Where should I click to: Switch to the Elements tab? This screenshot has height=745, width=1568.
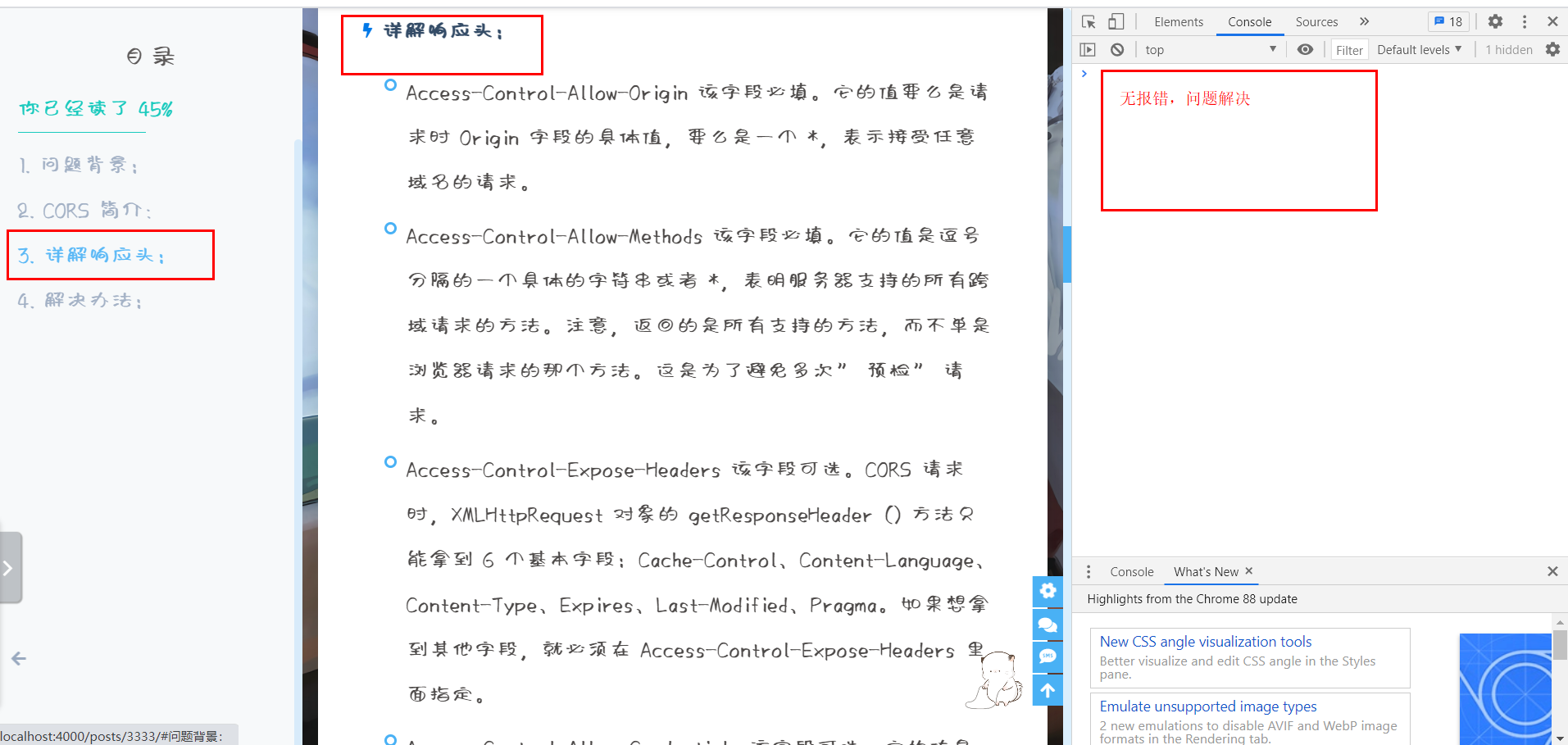pyautogui.click(x=1178, y=21)
